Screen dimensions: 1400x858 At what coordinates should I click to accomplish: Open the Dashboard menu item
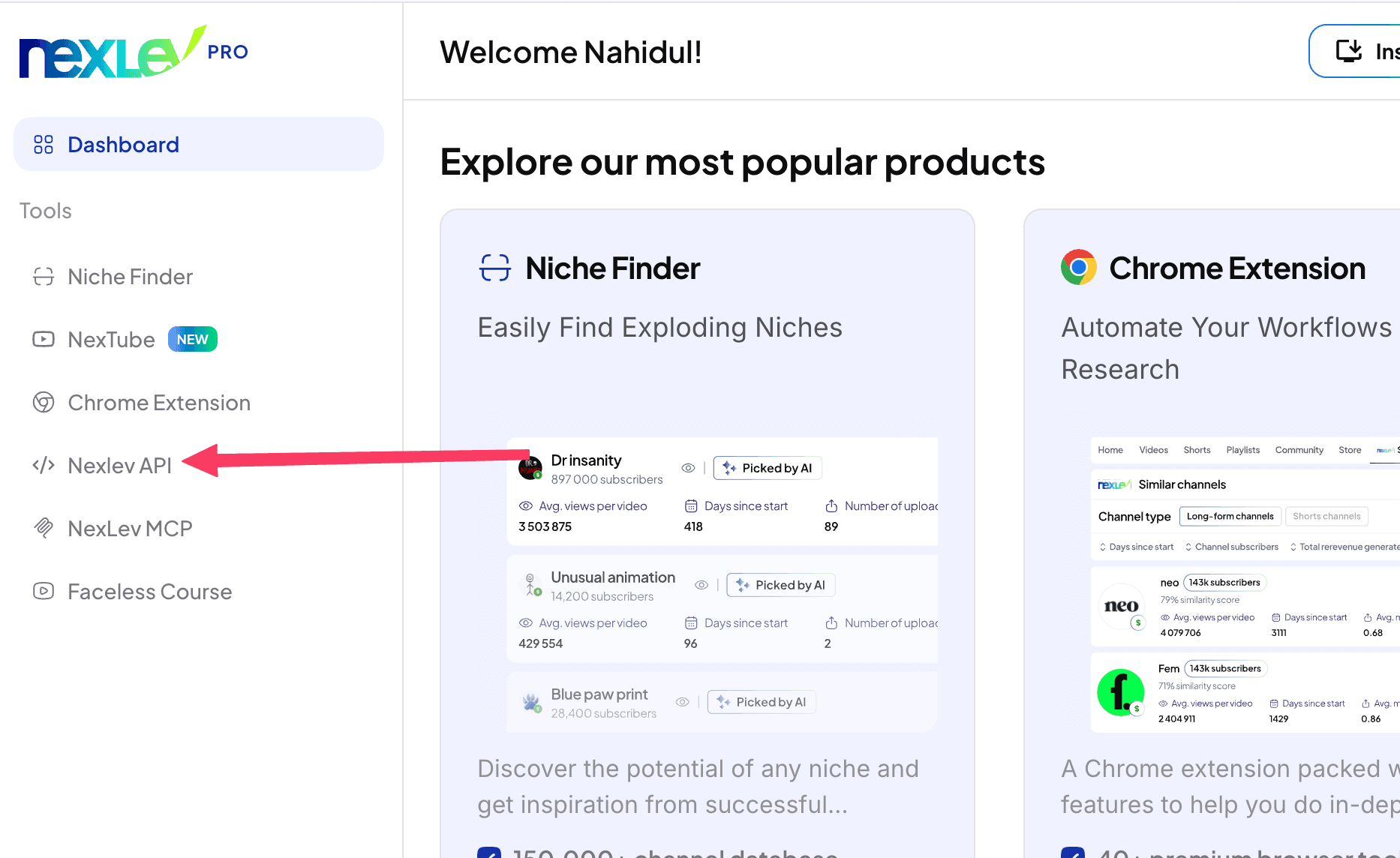pos(199,144)
